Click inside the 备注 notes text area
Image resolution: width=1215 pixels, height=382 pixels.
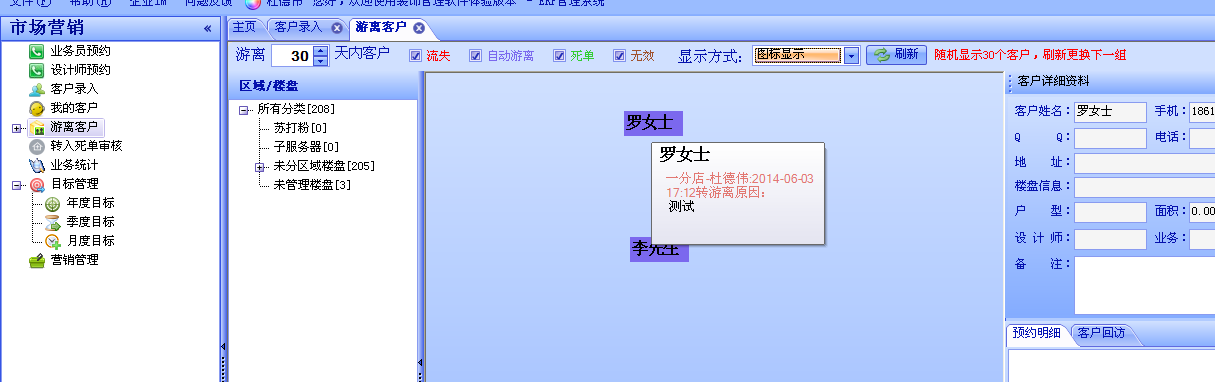[1144, 285]
